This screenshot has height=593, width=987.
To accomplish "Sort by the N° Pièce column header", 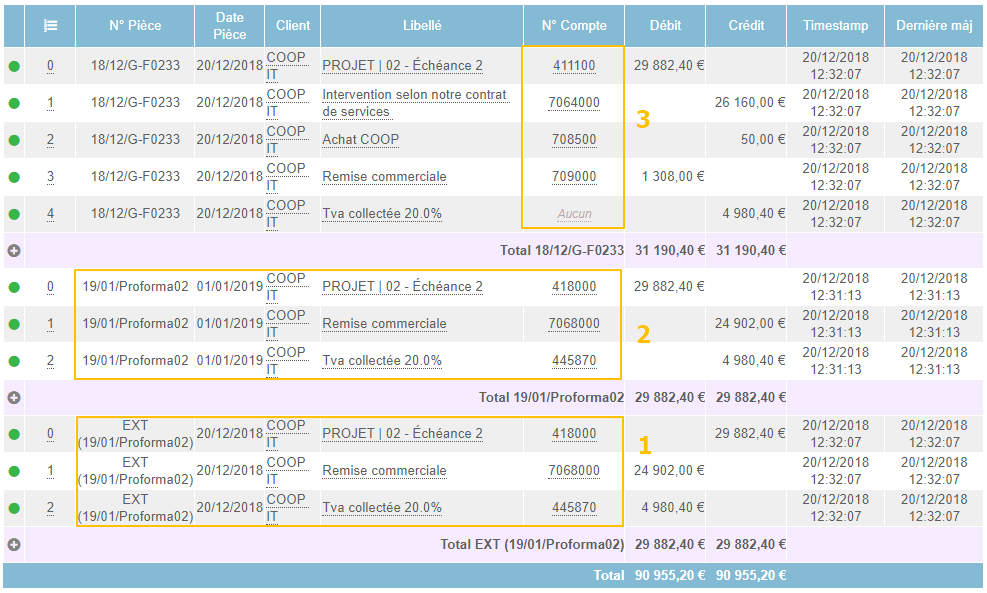I will click(135, 26).
